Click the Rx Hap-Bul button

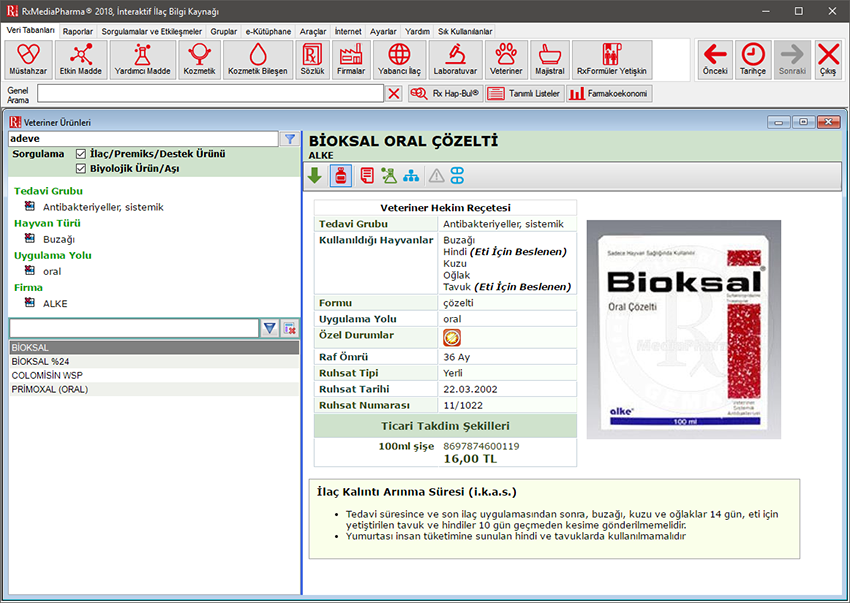tap(445, 93)
